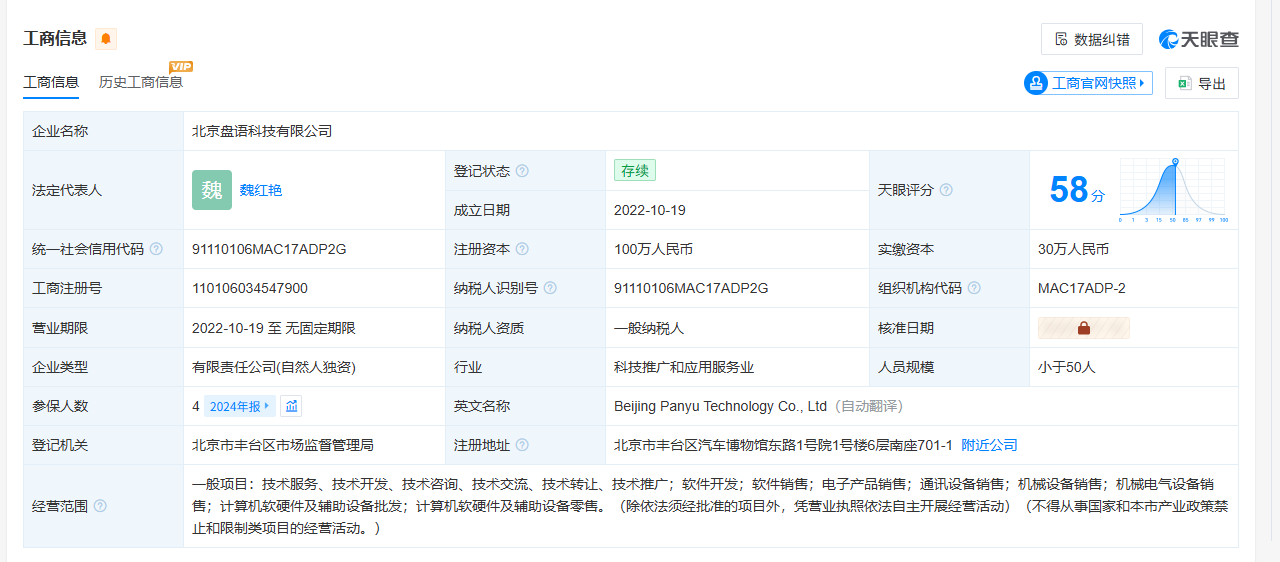Open the 2024年报 dropdown tag
The height and width of the screenshot is (562, 1280).
[x=240, y=406]
